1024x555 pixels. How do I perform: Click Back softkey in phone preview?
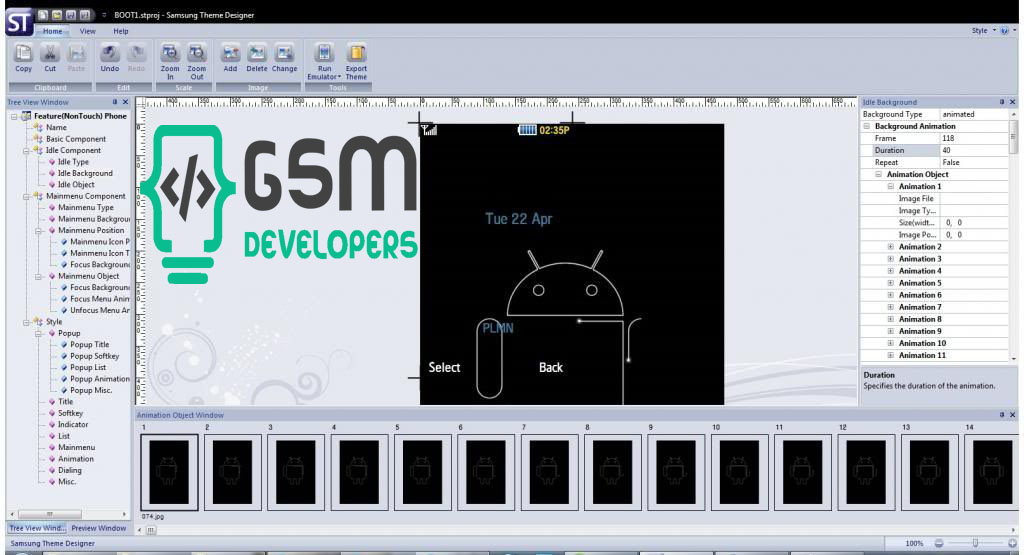[x=551, y=368]
